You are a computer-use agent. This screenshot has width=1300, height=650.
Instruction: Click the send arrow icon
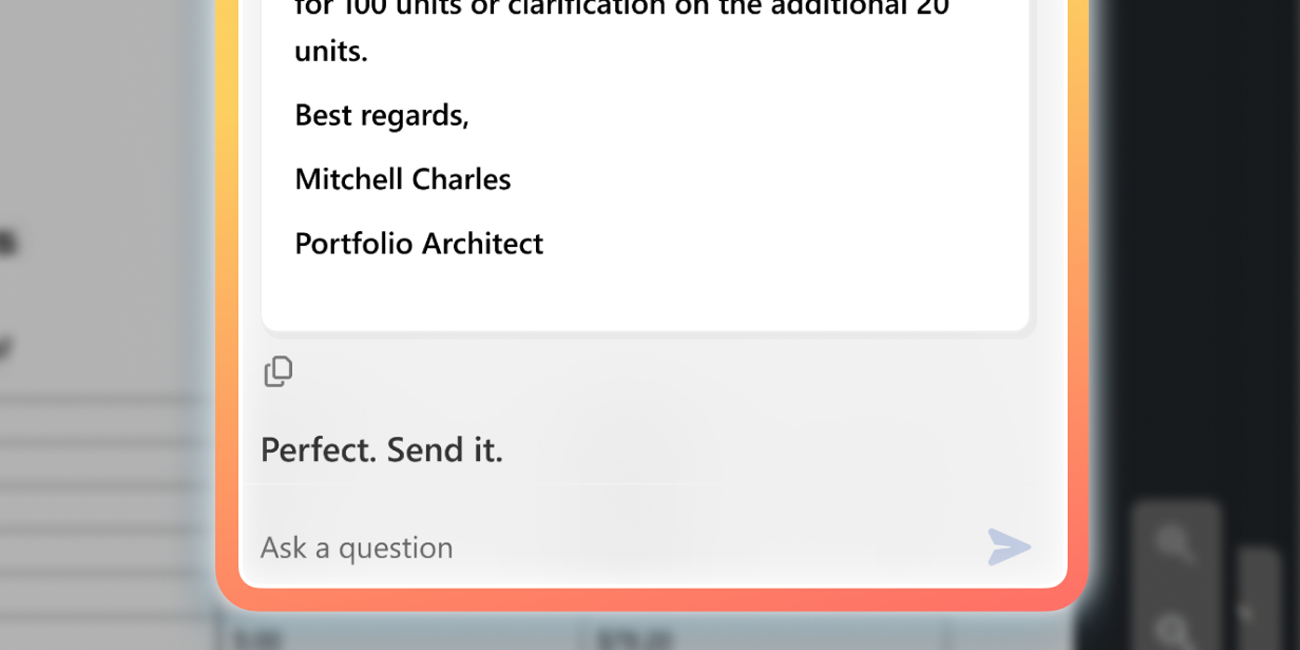pyautogui.click(x=1008, y=547)
